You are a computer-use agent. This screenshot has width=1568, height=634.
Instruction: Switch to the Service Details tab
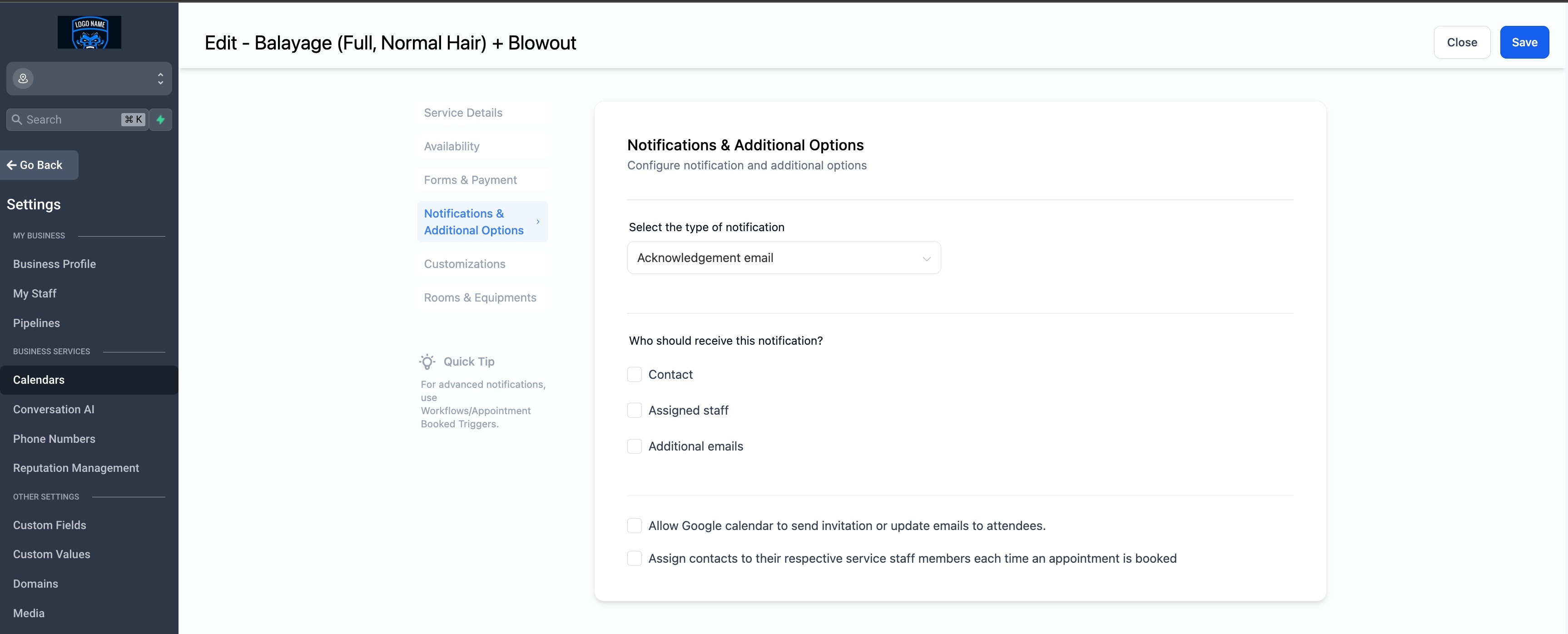pos(463,113)
